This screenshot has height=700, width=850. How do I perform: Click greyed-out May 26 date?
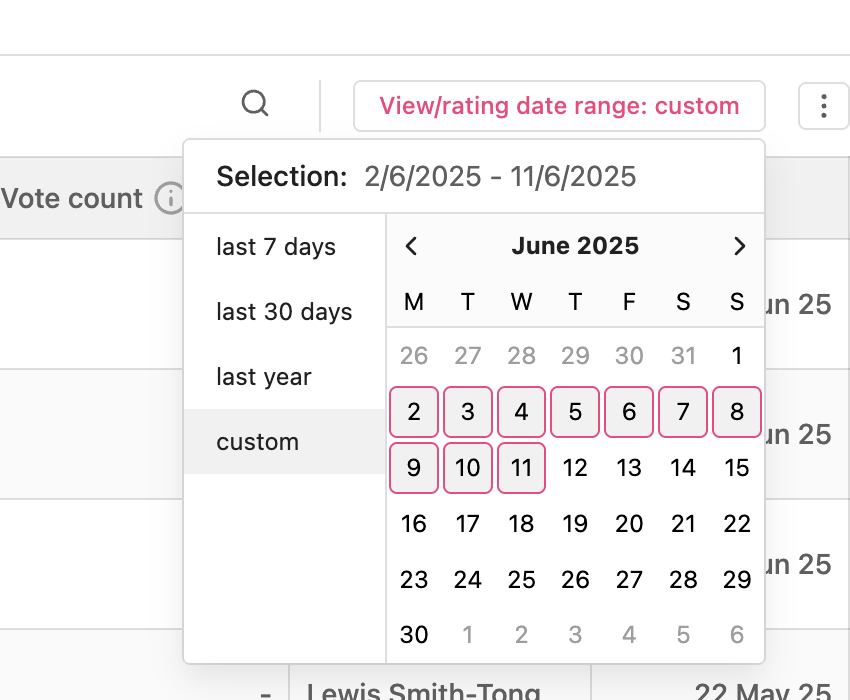(x=414, y=356)
